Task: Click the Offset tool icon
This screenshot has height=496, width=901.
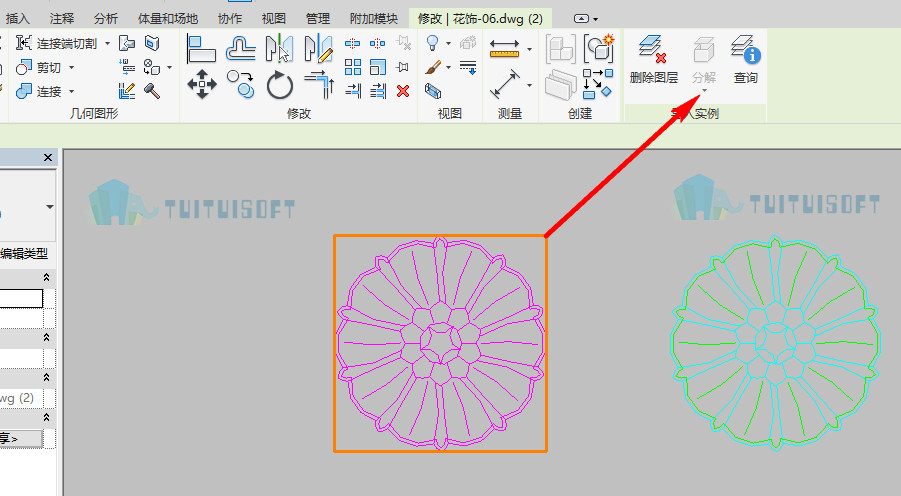Action: tap(240, 49)
